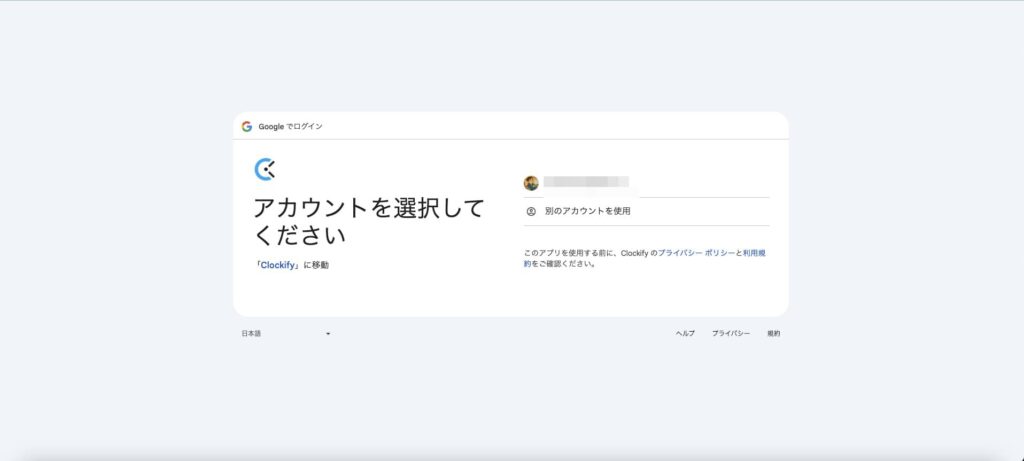Click the Google でログイン header text
The height and width of the screenshot is (461, 1024).
290,127
